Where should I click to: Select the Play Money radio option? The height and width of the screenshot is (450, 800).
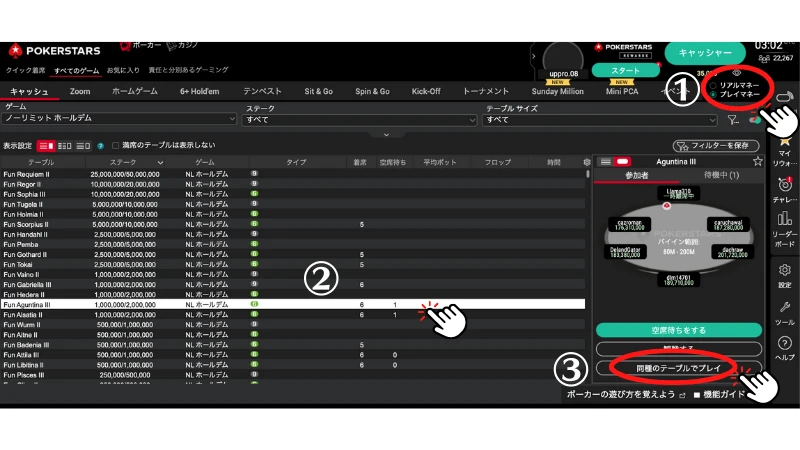click(711, 95)
